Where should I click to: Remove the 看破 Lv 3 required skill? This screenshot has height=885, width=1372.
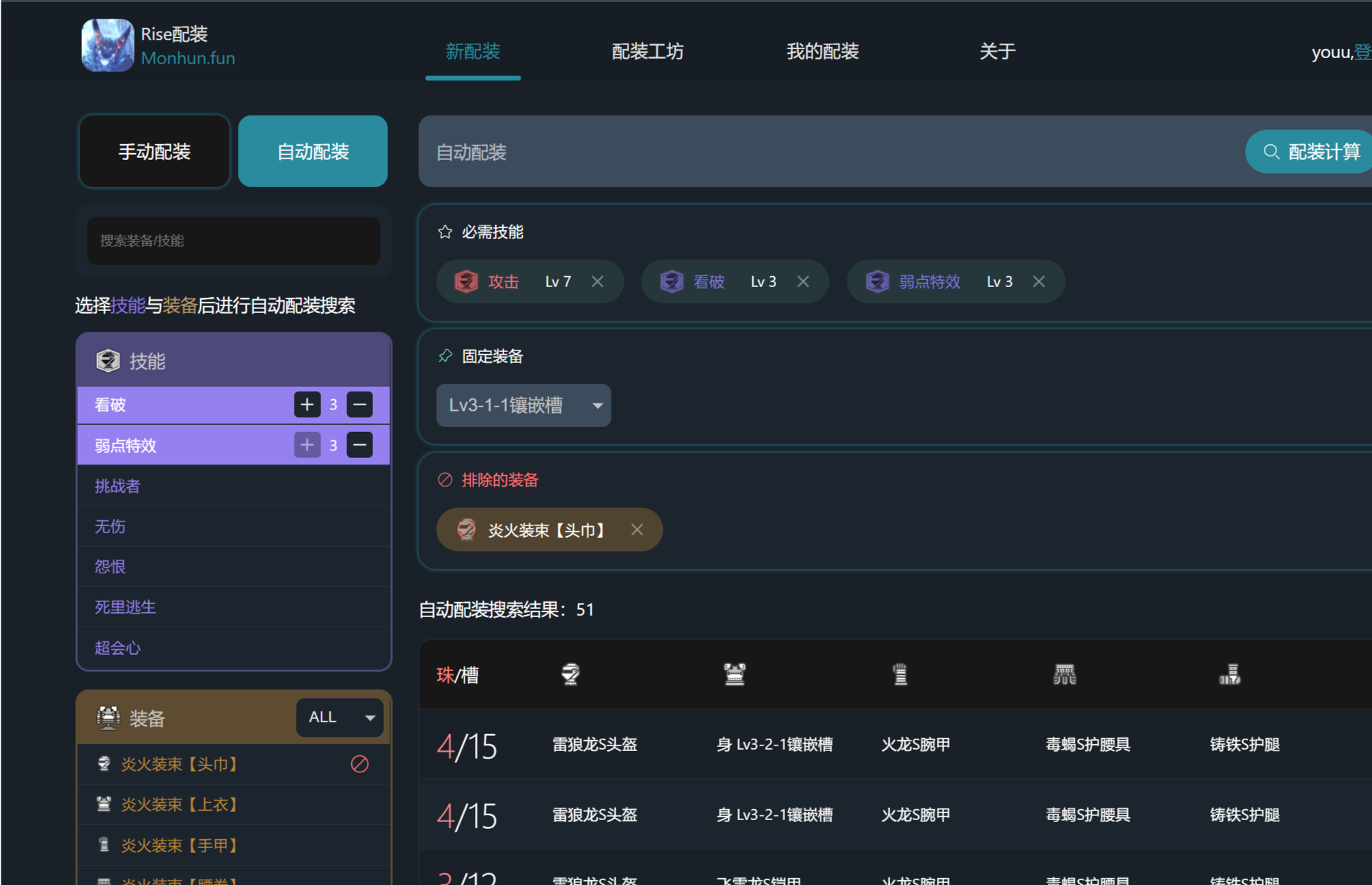pos(803,282)
